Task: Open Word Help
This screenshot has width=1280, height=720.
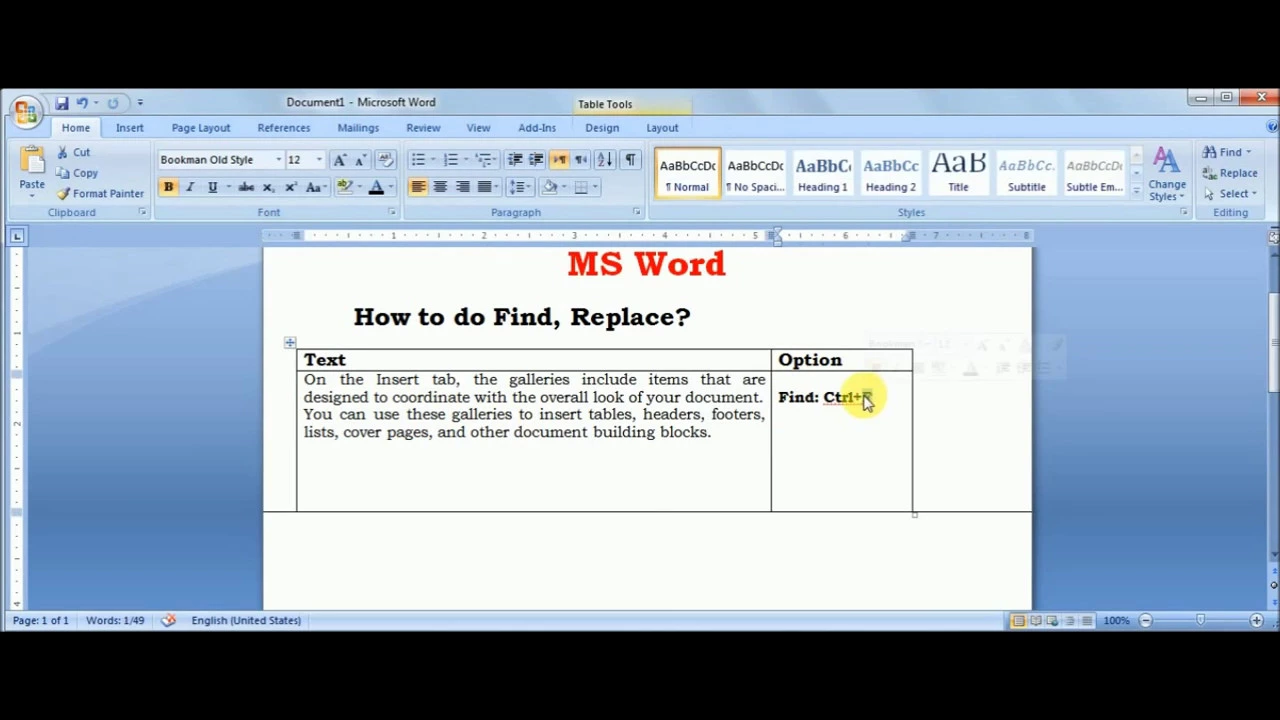Action: (x=1271, y=127)
